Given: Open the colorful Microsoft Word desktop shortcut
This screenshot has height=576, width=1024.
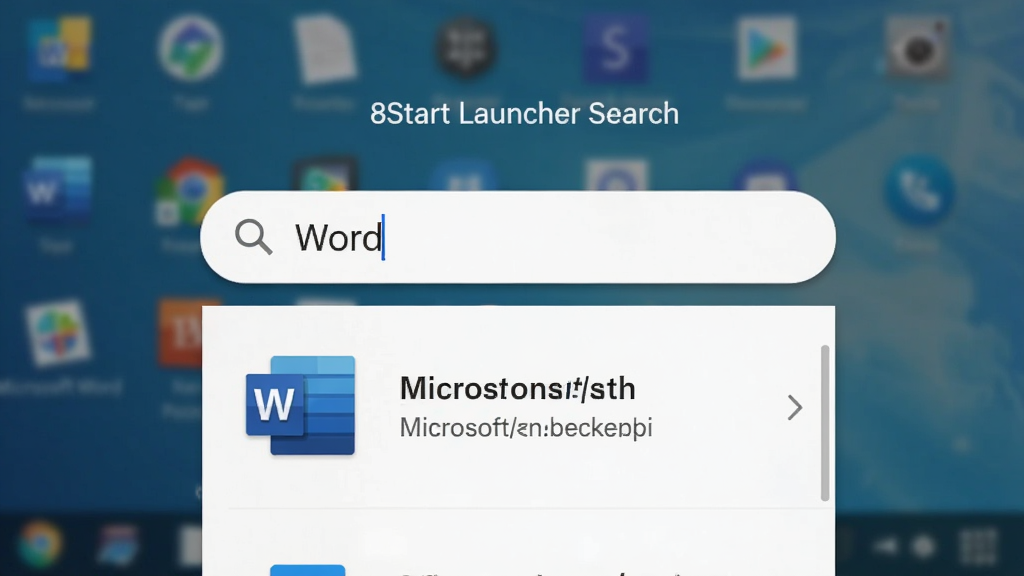Looking at the screenshot, I should click(57, 333).
